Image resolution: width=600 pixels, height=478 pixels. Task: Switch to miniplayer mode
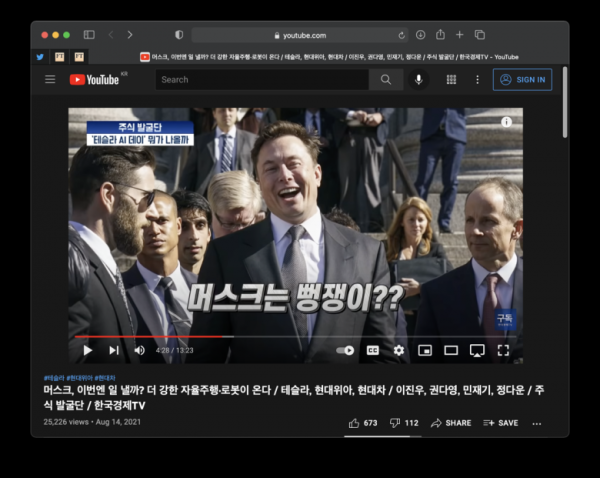(x=425, y=350)
